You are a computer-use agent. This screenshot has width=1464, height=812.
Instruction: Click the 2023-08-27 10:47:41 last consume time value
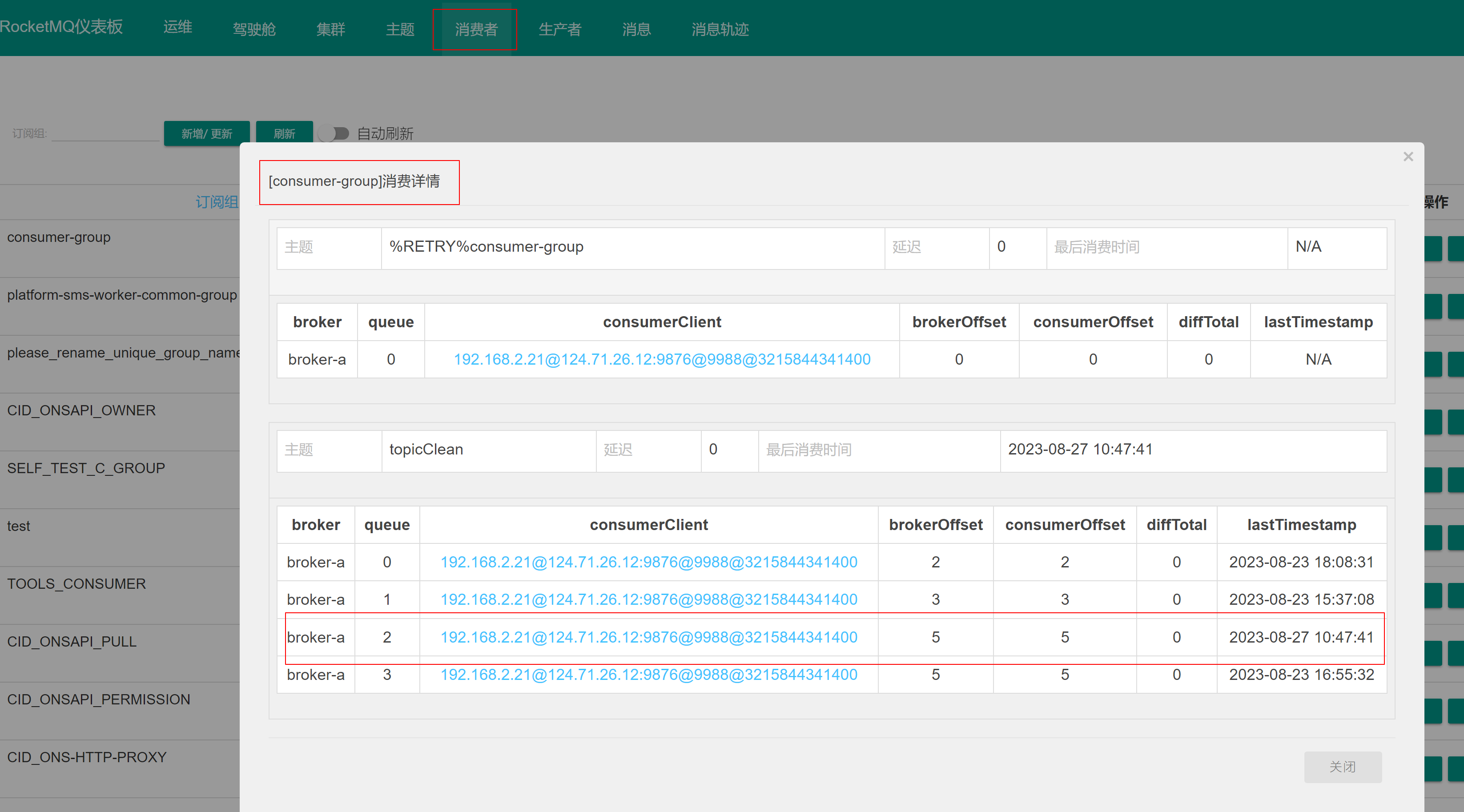pos(1080,449)
